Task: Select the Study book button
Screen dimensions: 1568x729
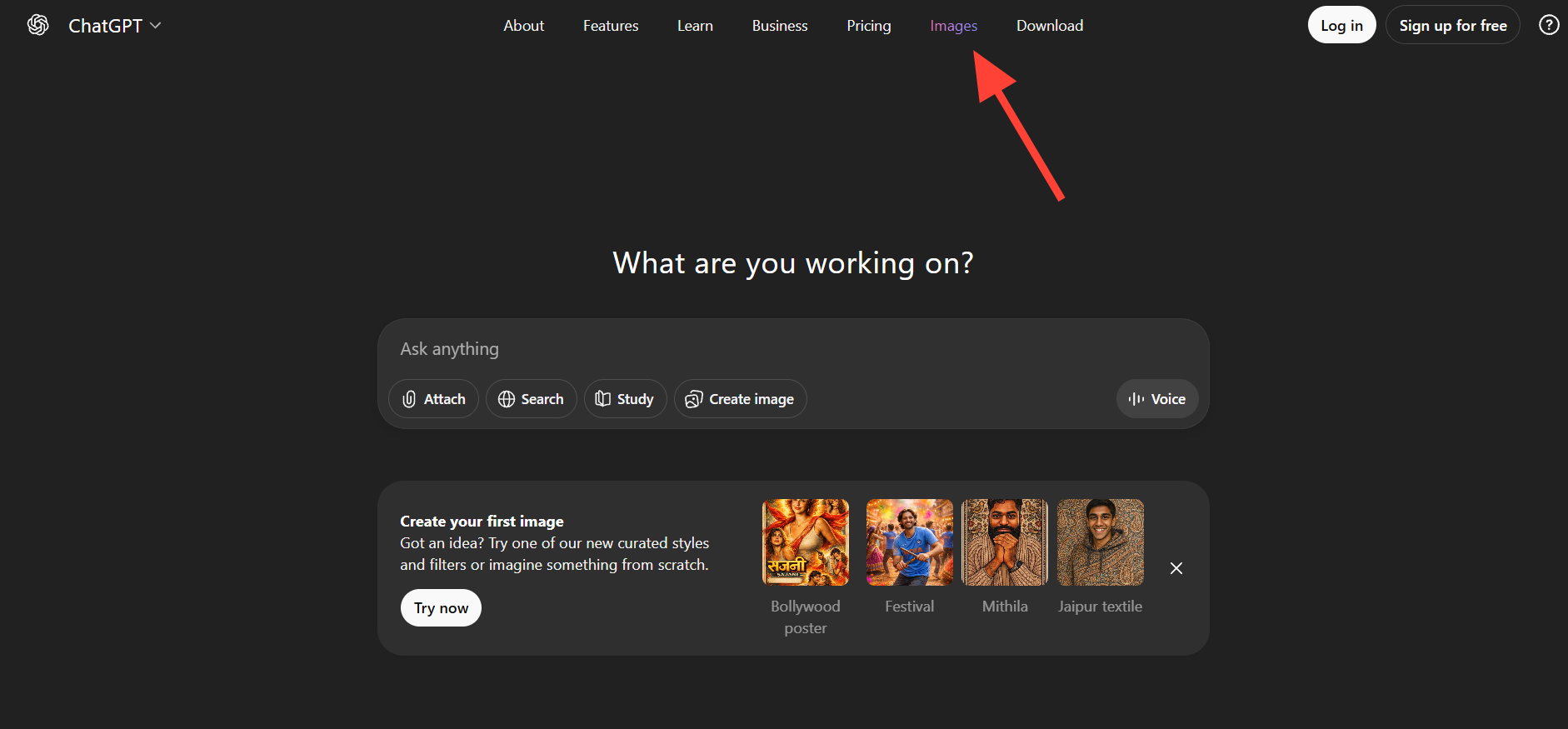Action: [x=625, y=399]
